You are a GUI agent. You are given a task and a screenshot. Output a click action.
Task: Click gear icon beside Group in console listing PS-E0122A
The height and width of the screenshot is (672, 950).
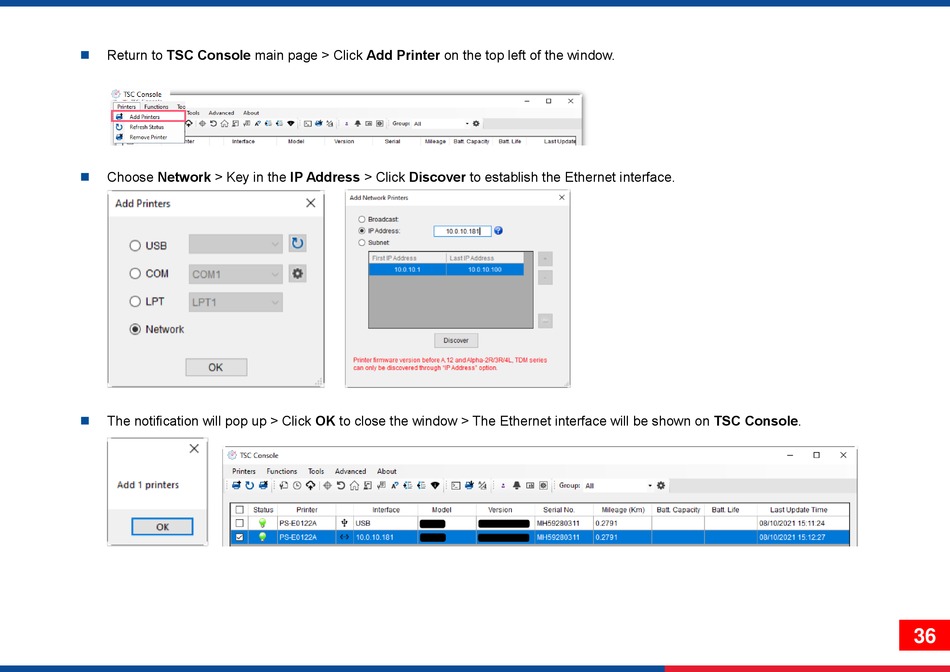coord(661,485)
